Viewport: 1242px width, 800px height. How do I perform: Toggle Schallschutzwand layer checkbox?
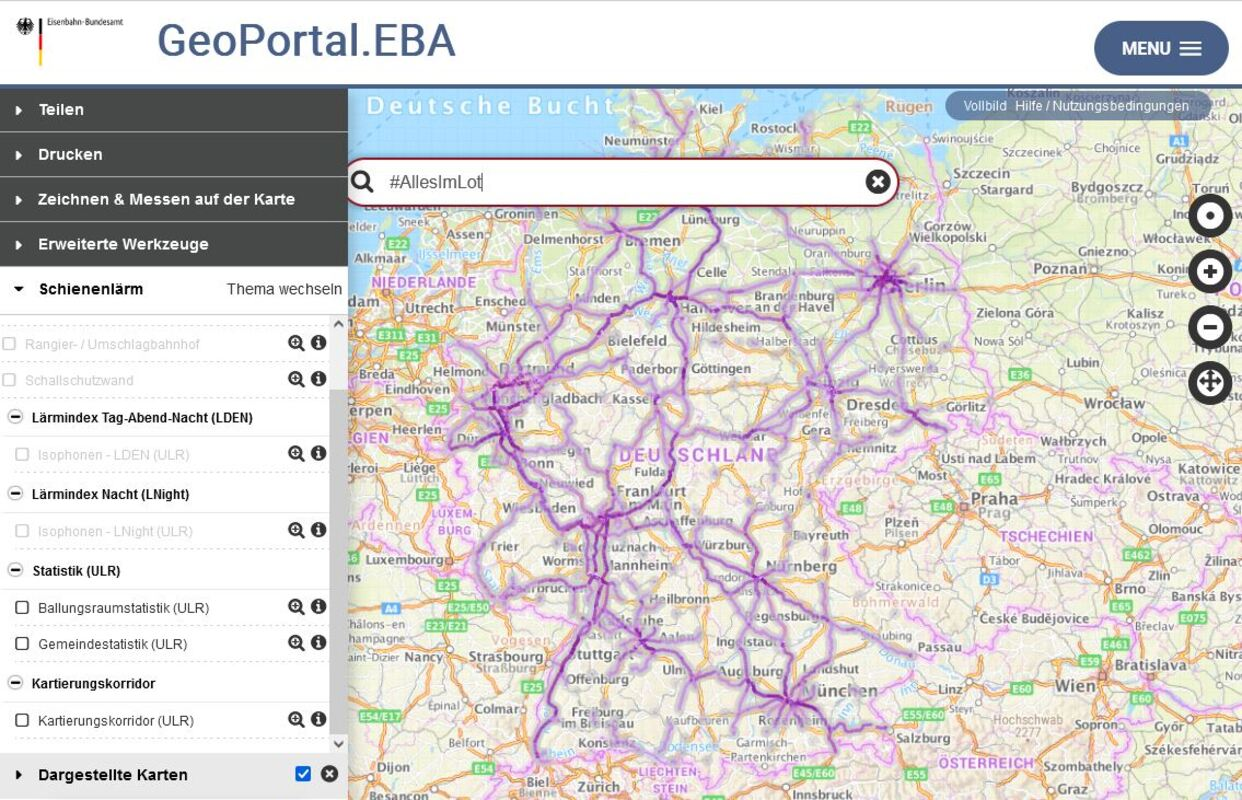9,380
